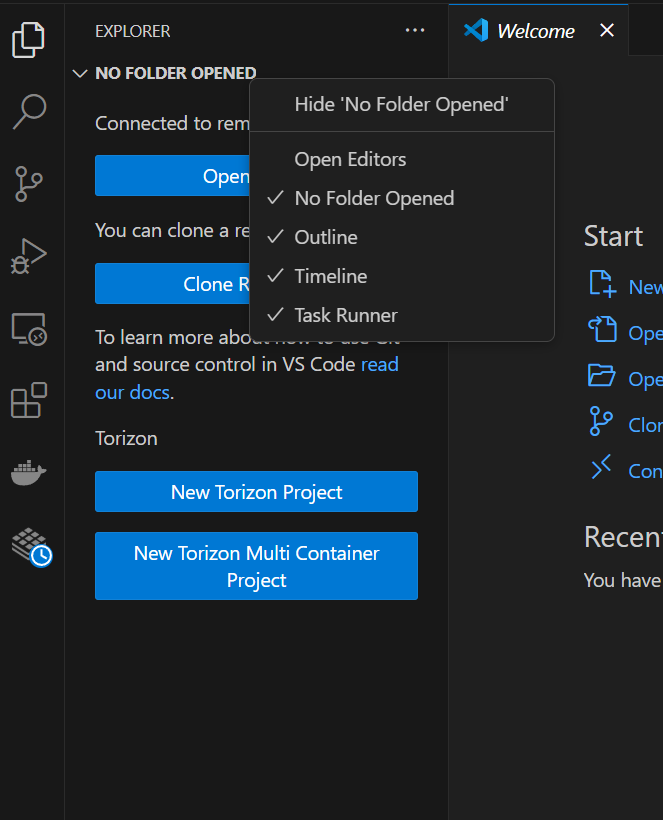The image size is (663, 820).
Task: Uncheck Task Runner in the views menu
Action: pos(402,315)
